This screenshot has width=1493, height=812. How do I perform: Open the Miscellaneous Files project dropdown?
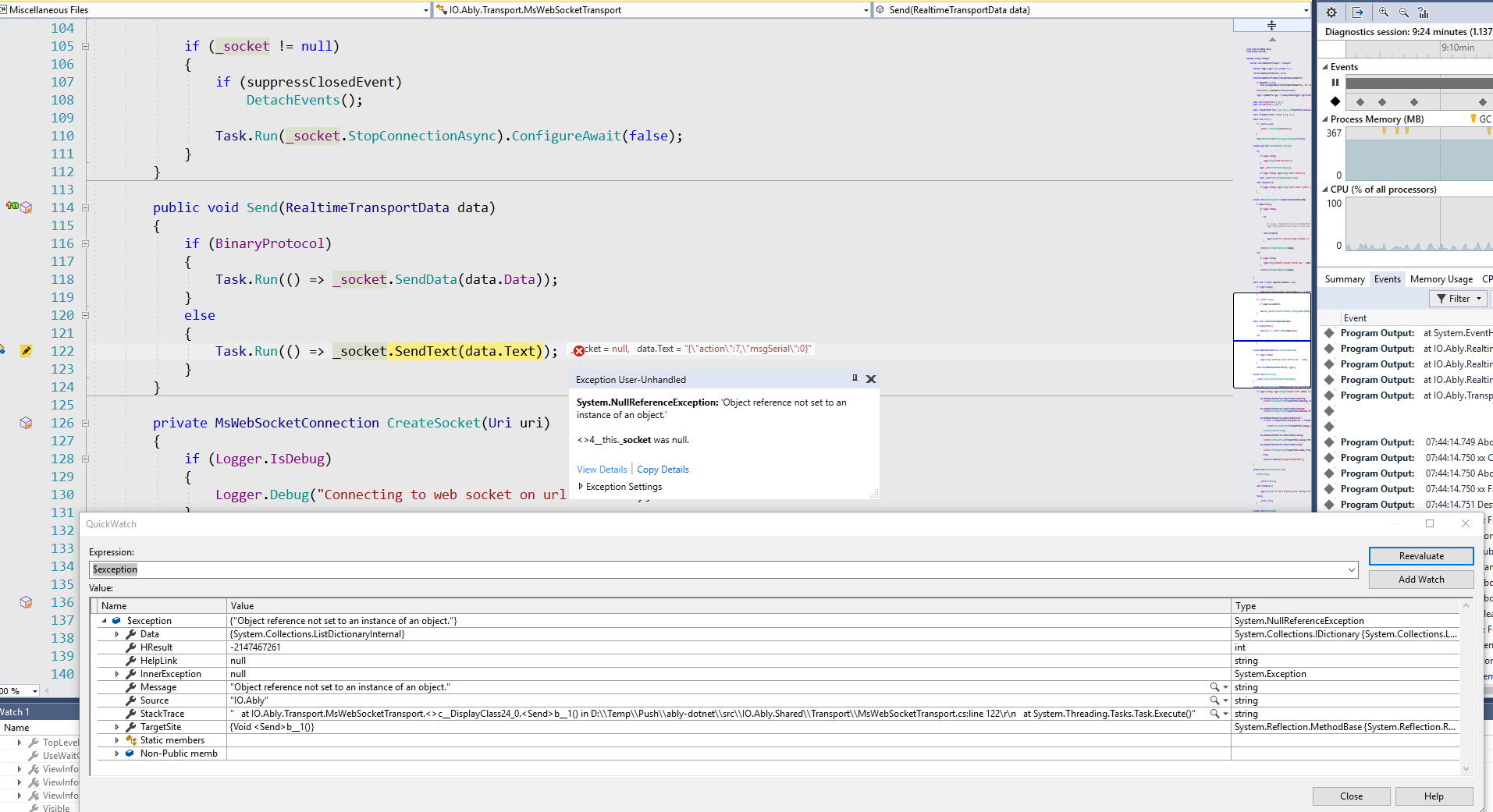point(425,10)
